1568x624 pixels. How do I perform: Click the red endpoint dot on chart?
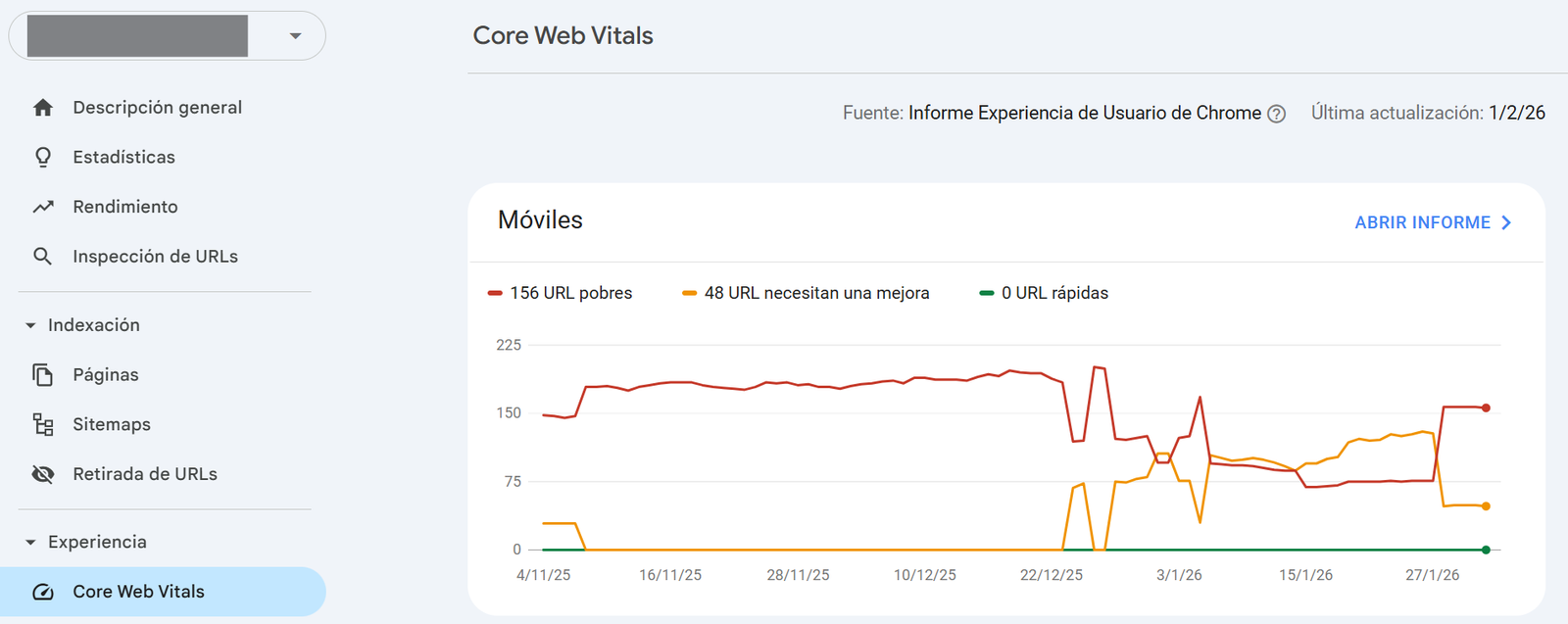tap(1486, 408)
